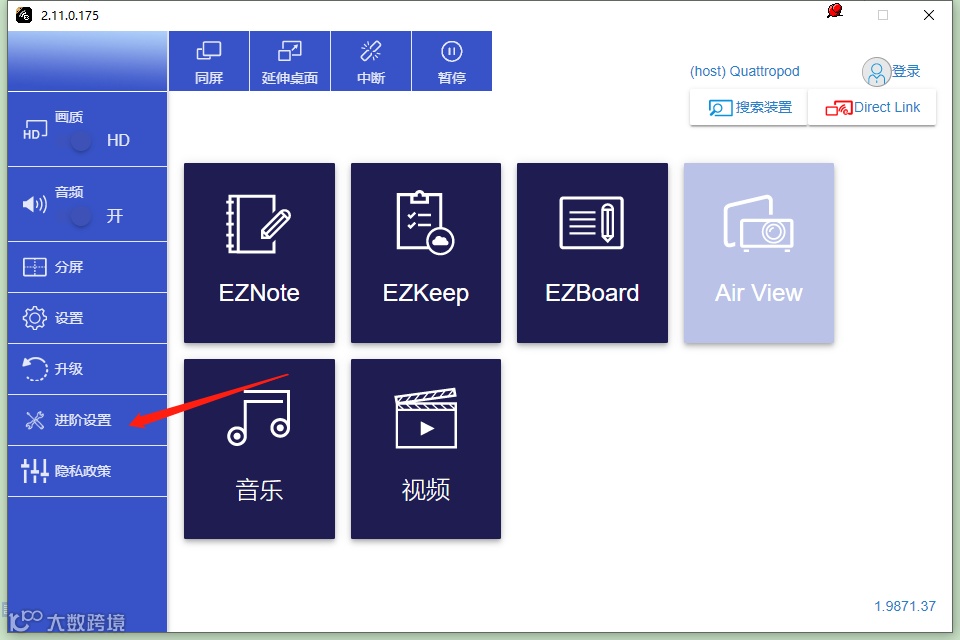Click the upgrade refresh icon
The height and width of the screenshot is (640, 960).
[34, 369]
